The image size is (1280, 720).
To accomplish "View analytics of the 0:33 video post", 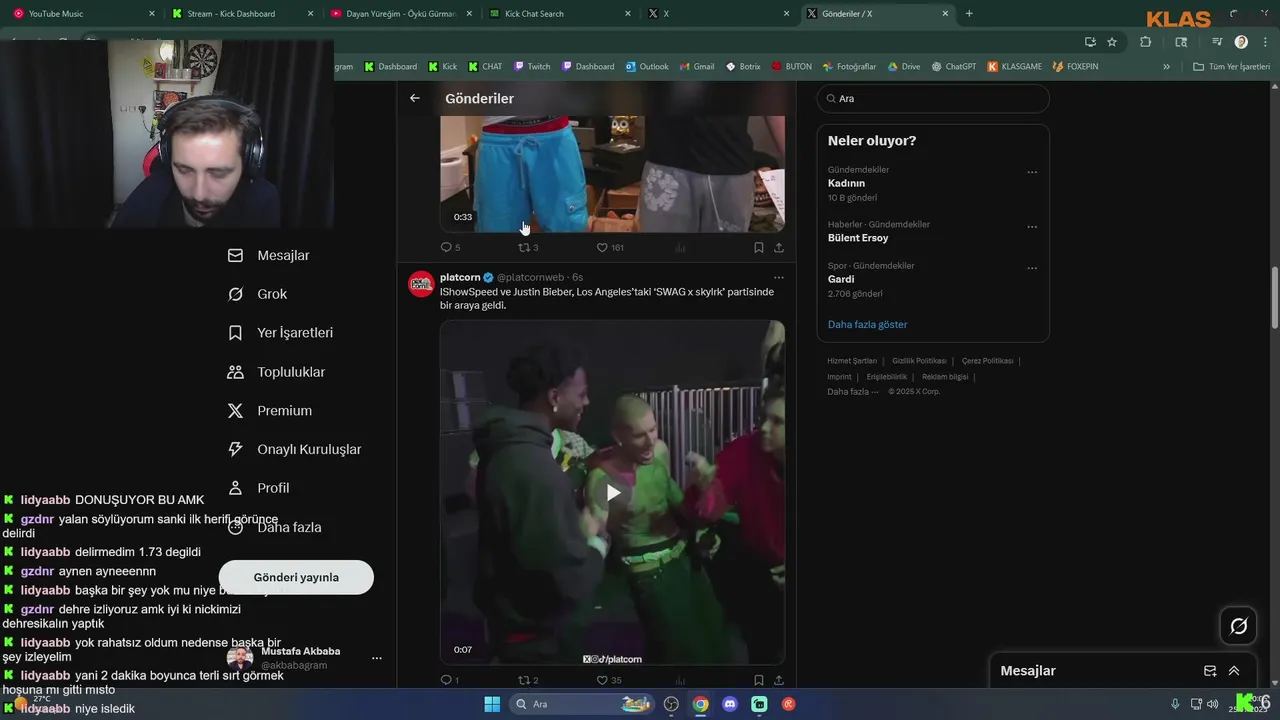I will [x=680, y=247].
